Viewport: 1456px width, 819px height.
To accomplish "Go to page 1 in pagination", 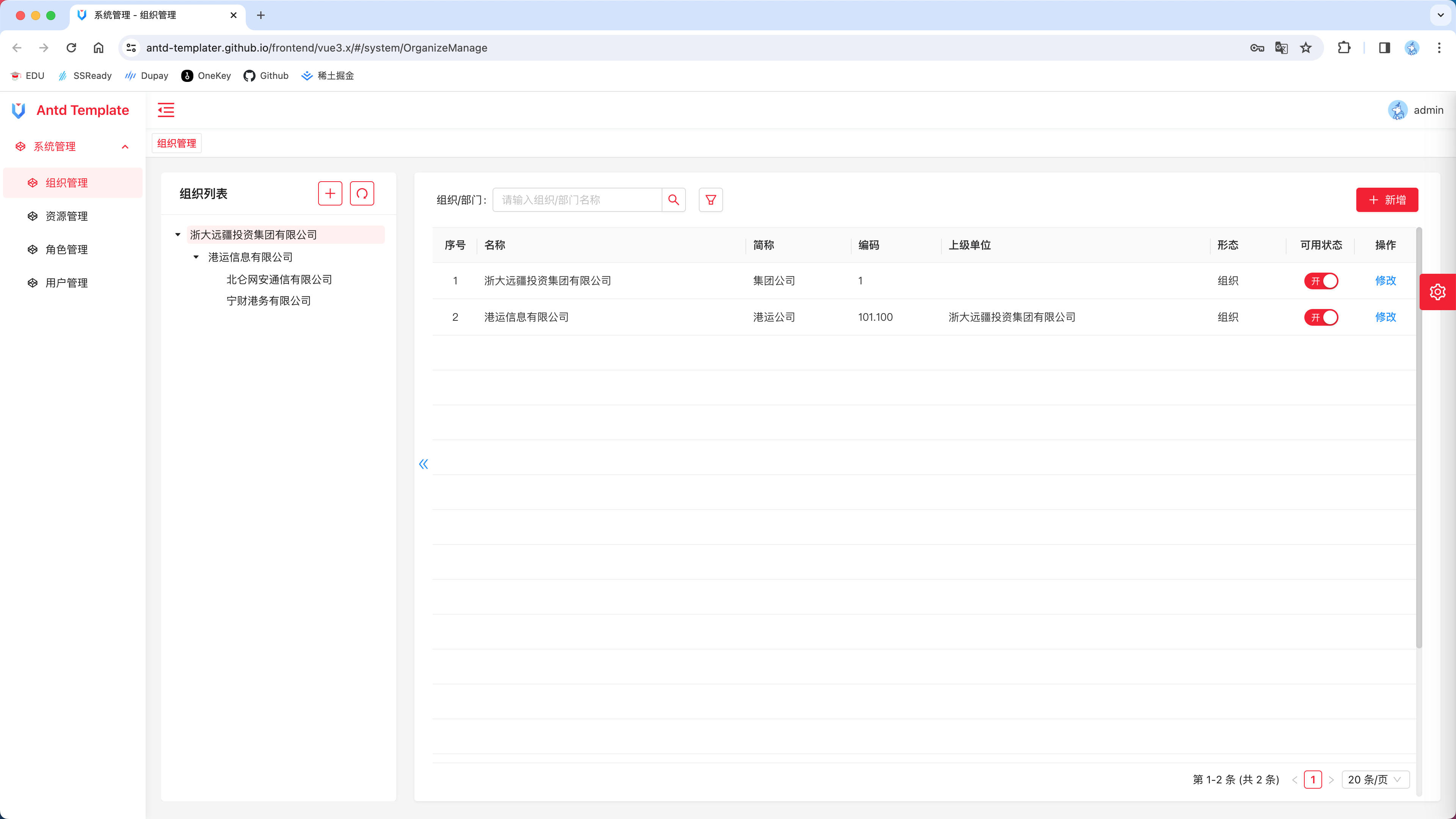I will click(x=1313, y=780).
